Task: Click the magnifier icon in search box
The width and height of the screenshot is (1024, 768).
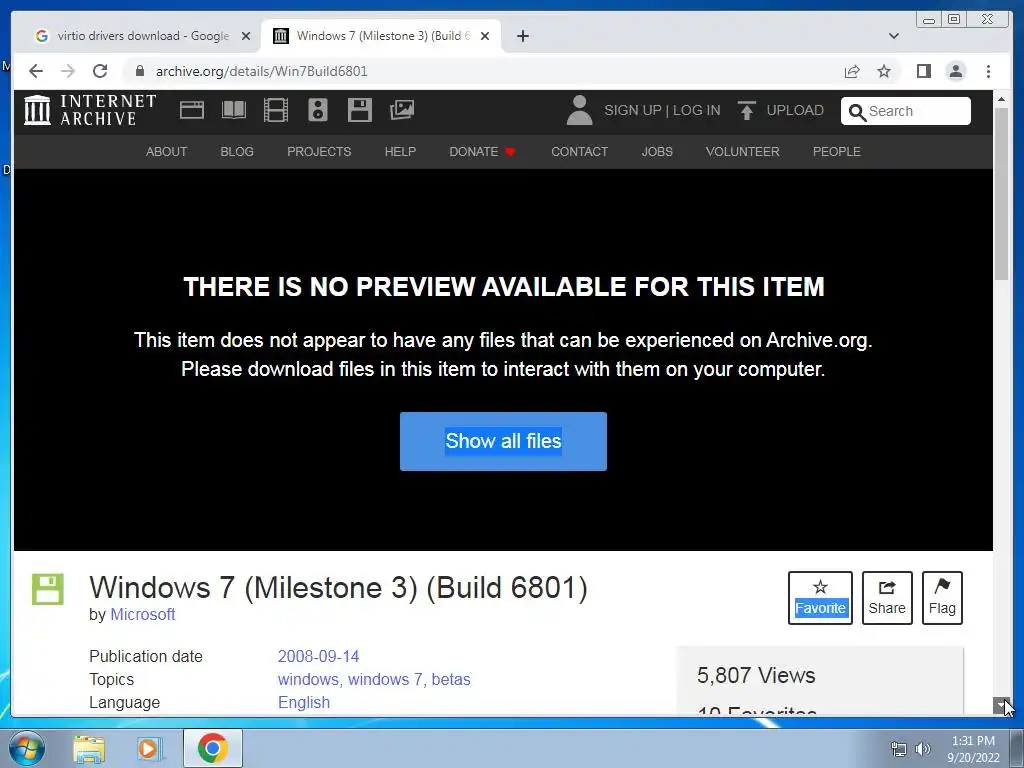Action: 857,112
